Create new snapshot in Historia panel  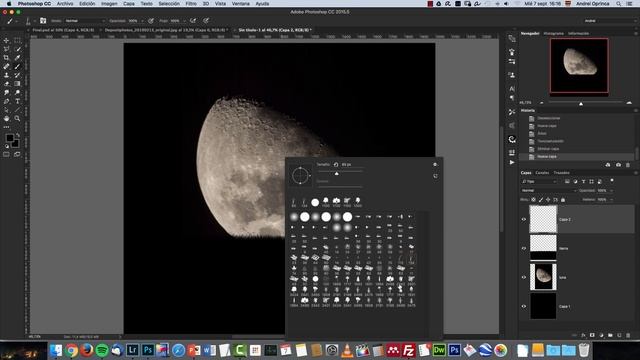618,165
